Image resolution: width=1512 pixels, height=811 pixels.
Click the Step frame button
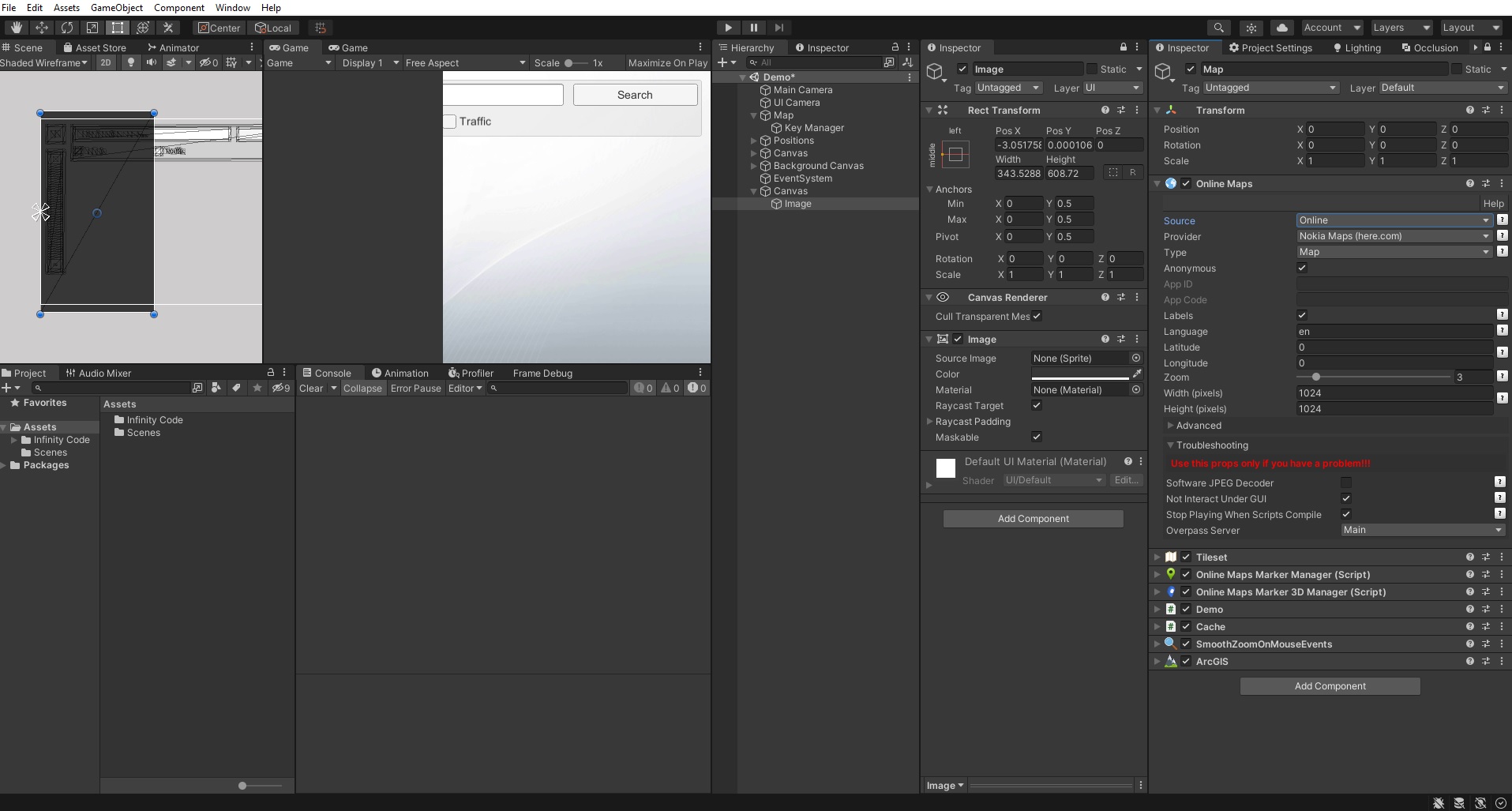(779, 28)
